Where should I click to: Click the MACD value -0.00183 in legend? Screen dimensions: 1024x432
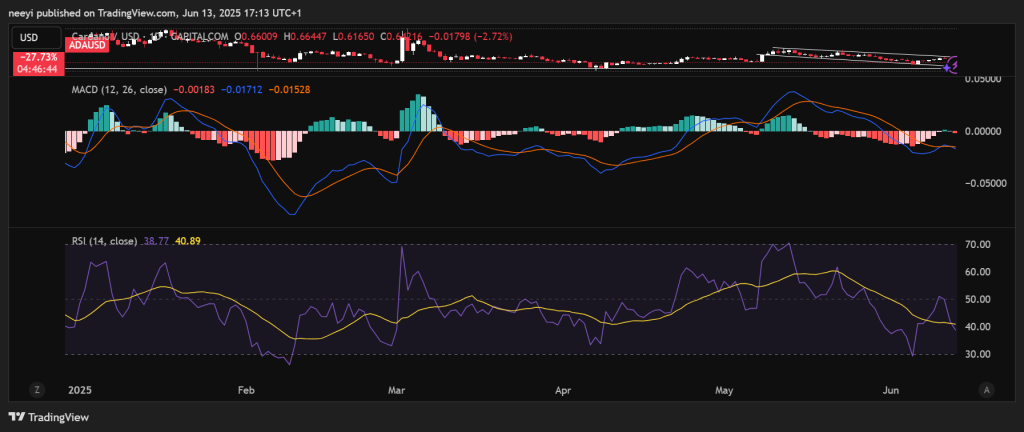coord(195,90)
